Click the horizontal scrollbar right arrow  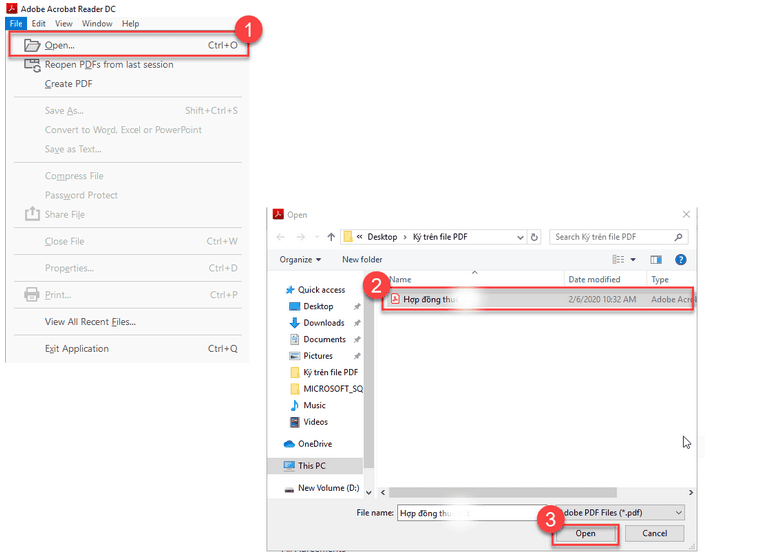click(x=690, y=492)
